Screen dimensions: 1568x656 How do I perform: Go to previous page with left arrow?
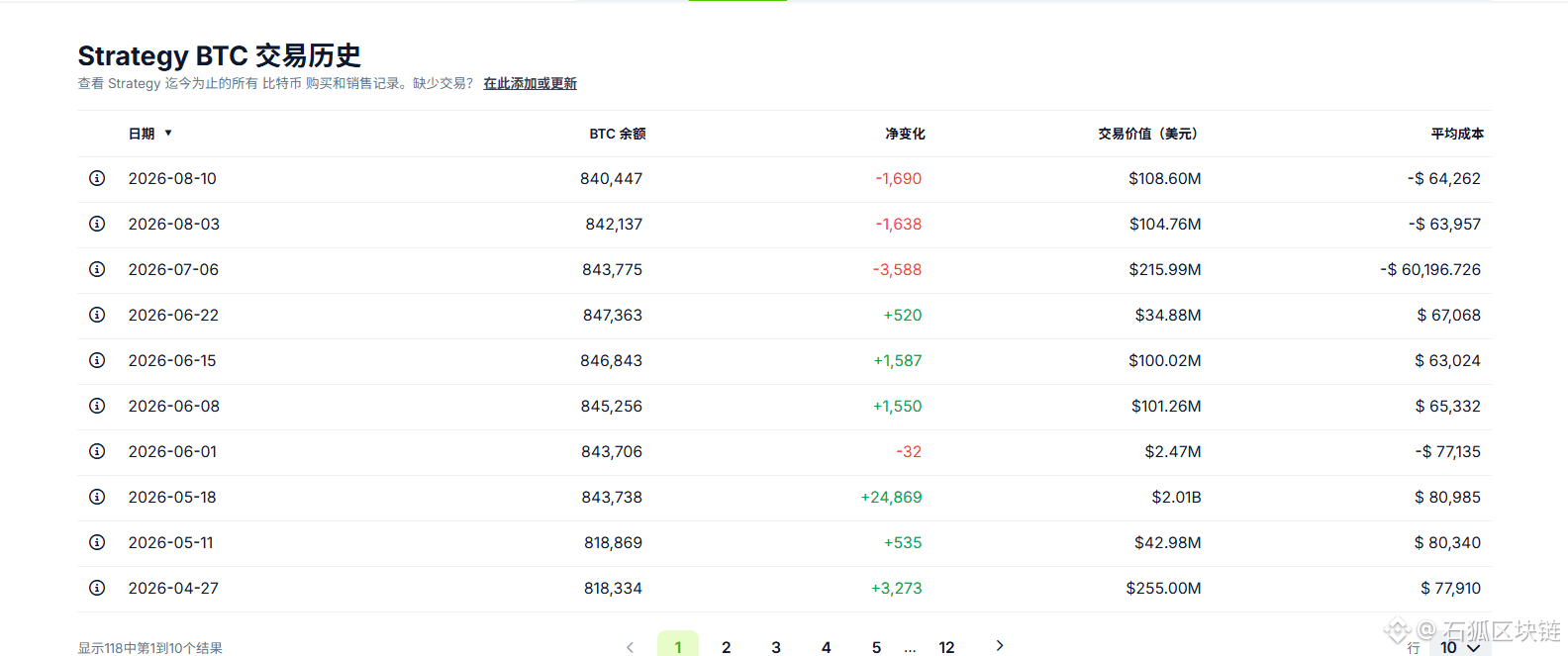tap(630, 647)
